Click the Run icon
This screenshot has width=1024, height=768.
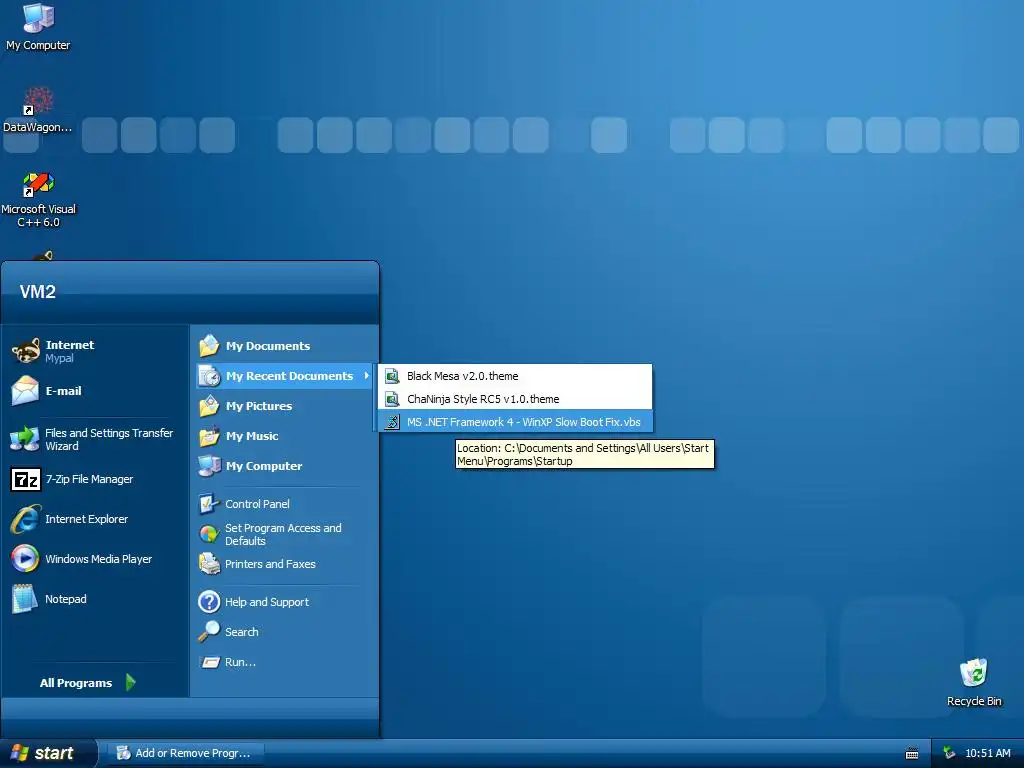[210, 662]
